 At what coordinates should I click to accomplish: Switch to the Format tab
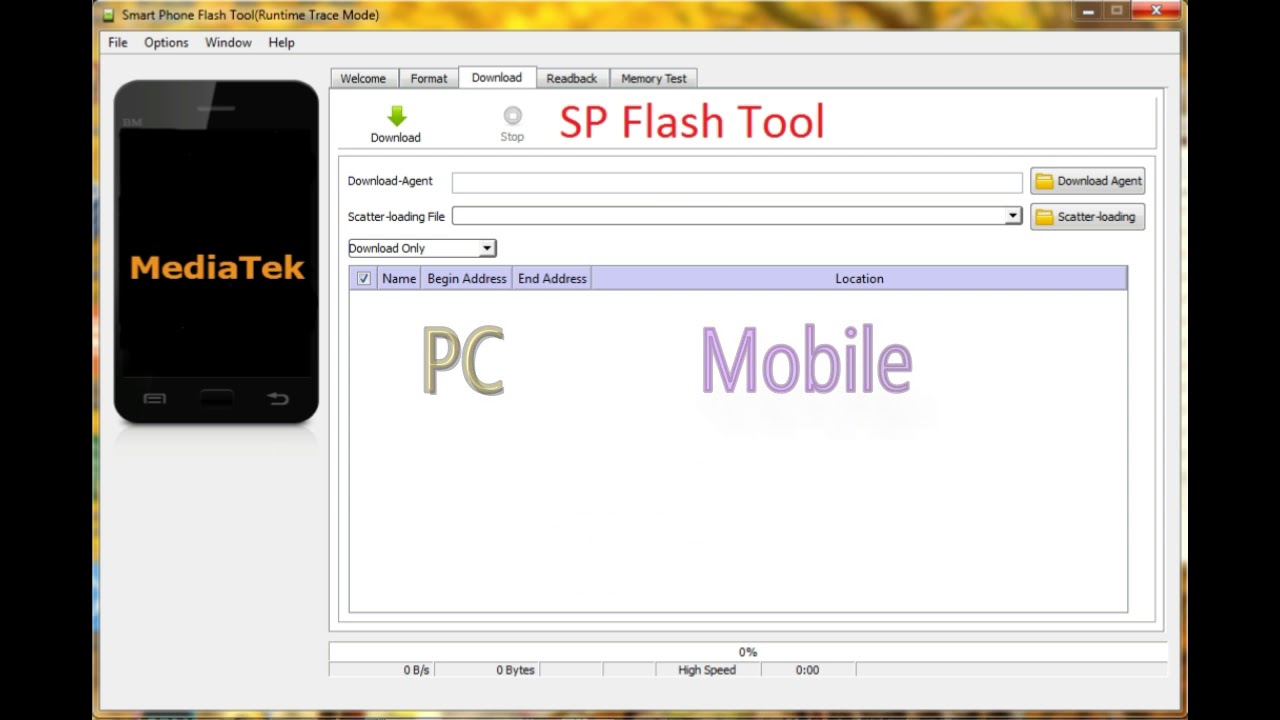[429, 78]
